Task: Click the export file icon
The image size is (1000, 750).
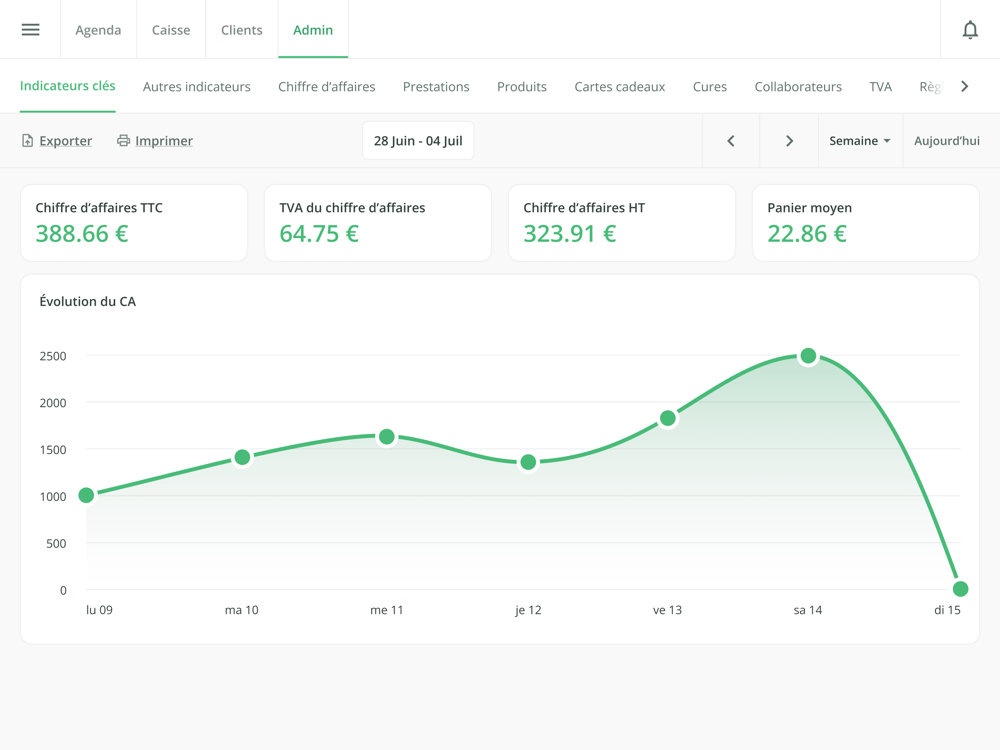Action: pyautogui.click(x=28, y=141)
